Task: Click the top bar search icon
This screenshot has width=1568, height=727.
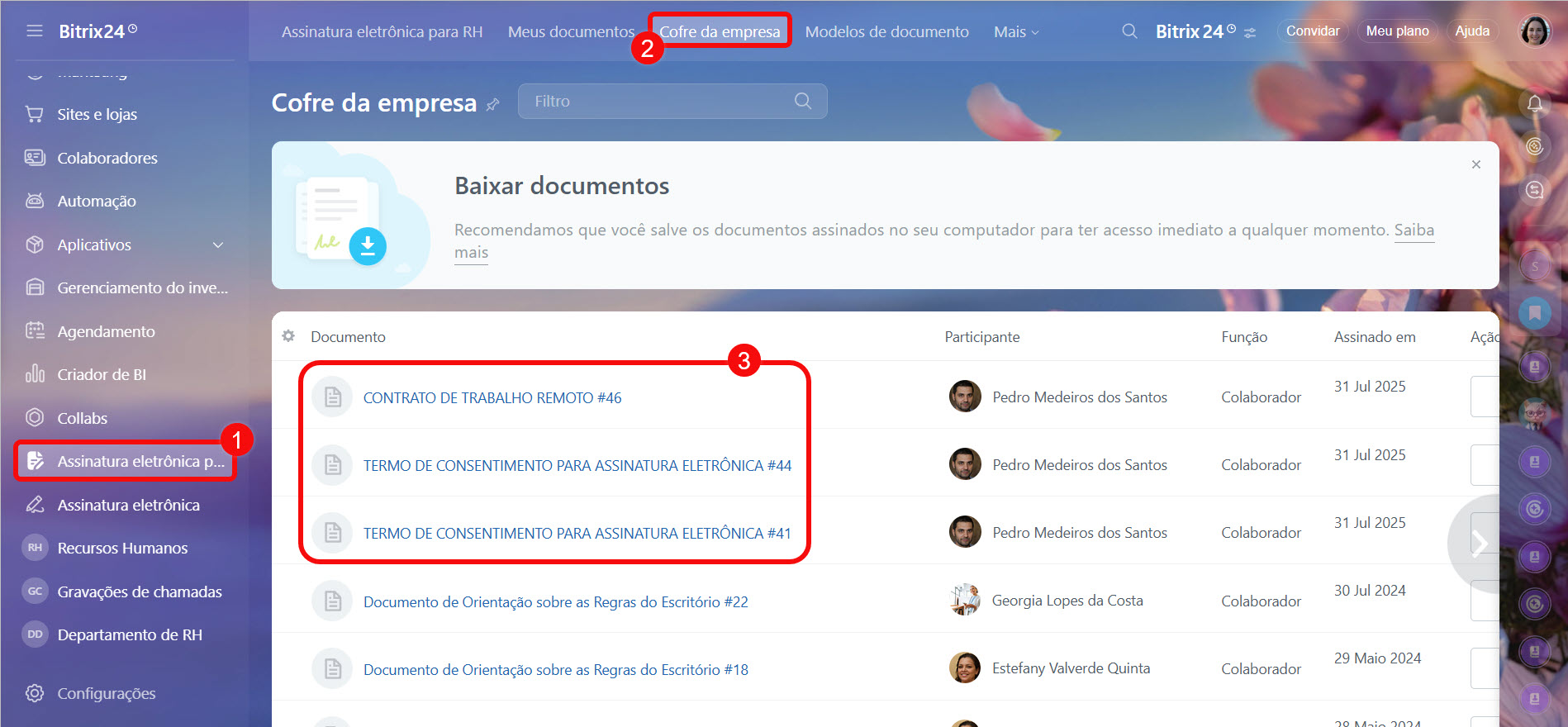Action: pos(1129,31)
